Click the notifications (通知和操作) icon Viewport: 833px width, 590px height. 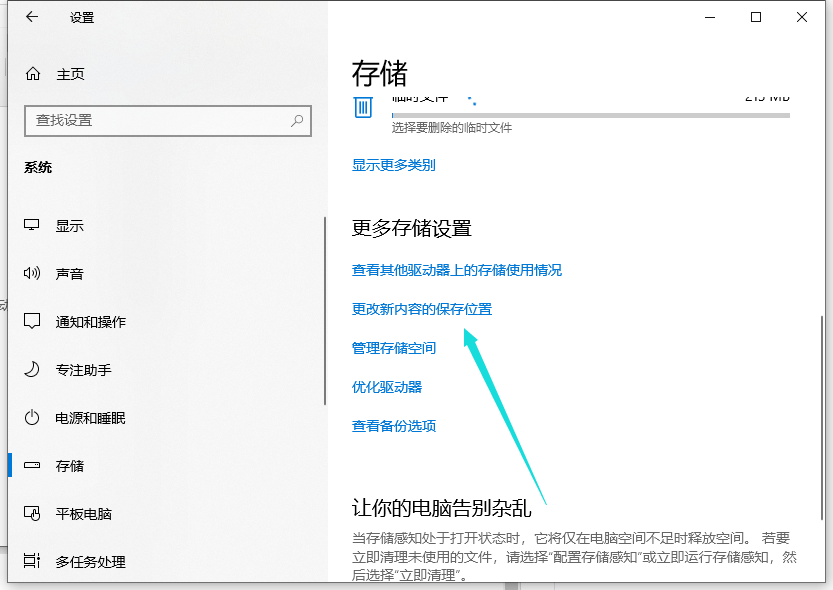32,322
